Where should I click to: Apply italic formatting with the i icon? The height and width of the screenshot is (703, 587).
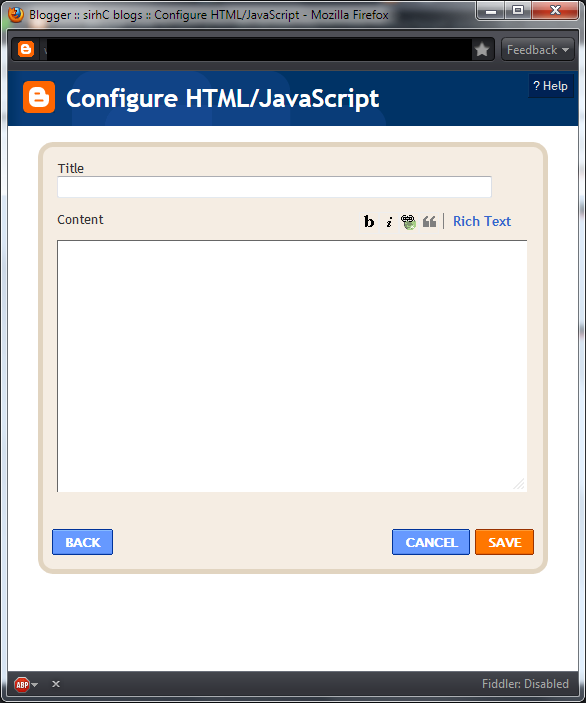[x=389, y=221]
